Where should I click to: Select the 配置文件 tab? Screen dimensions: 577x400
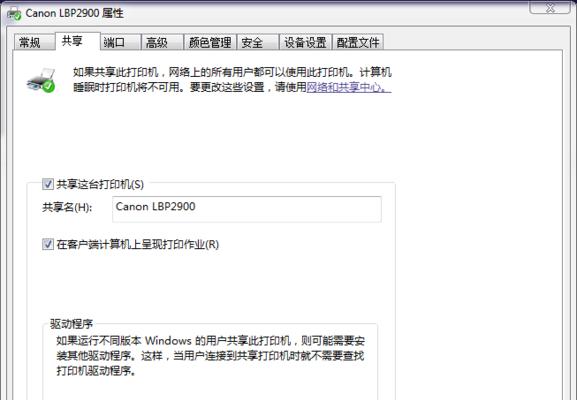tap(358, 42)
